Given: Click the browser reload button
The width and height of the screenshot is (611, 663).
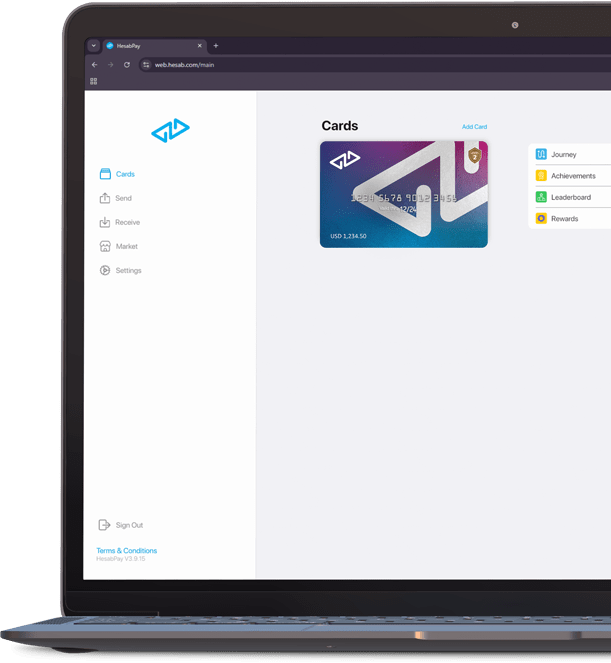Looking at the screenshot, I should (x=127, y=65).
